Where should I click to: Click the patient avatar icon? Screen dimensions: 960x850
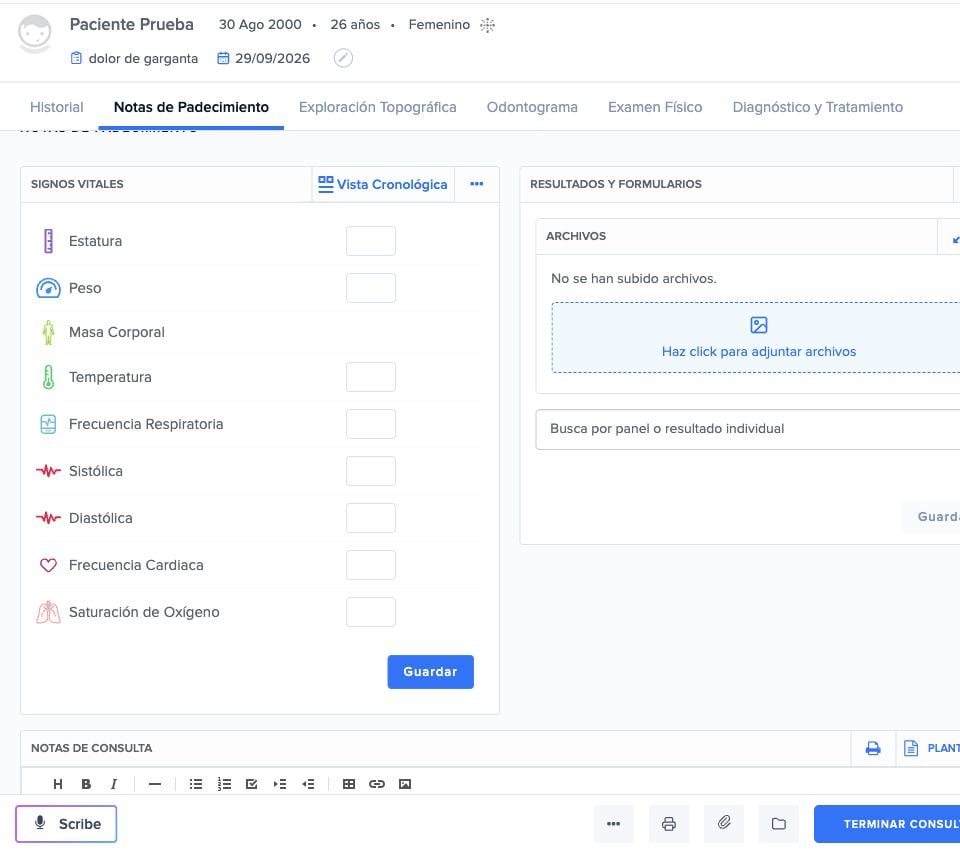[34, 34]
